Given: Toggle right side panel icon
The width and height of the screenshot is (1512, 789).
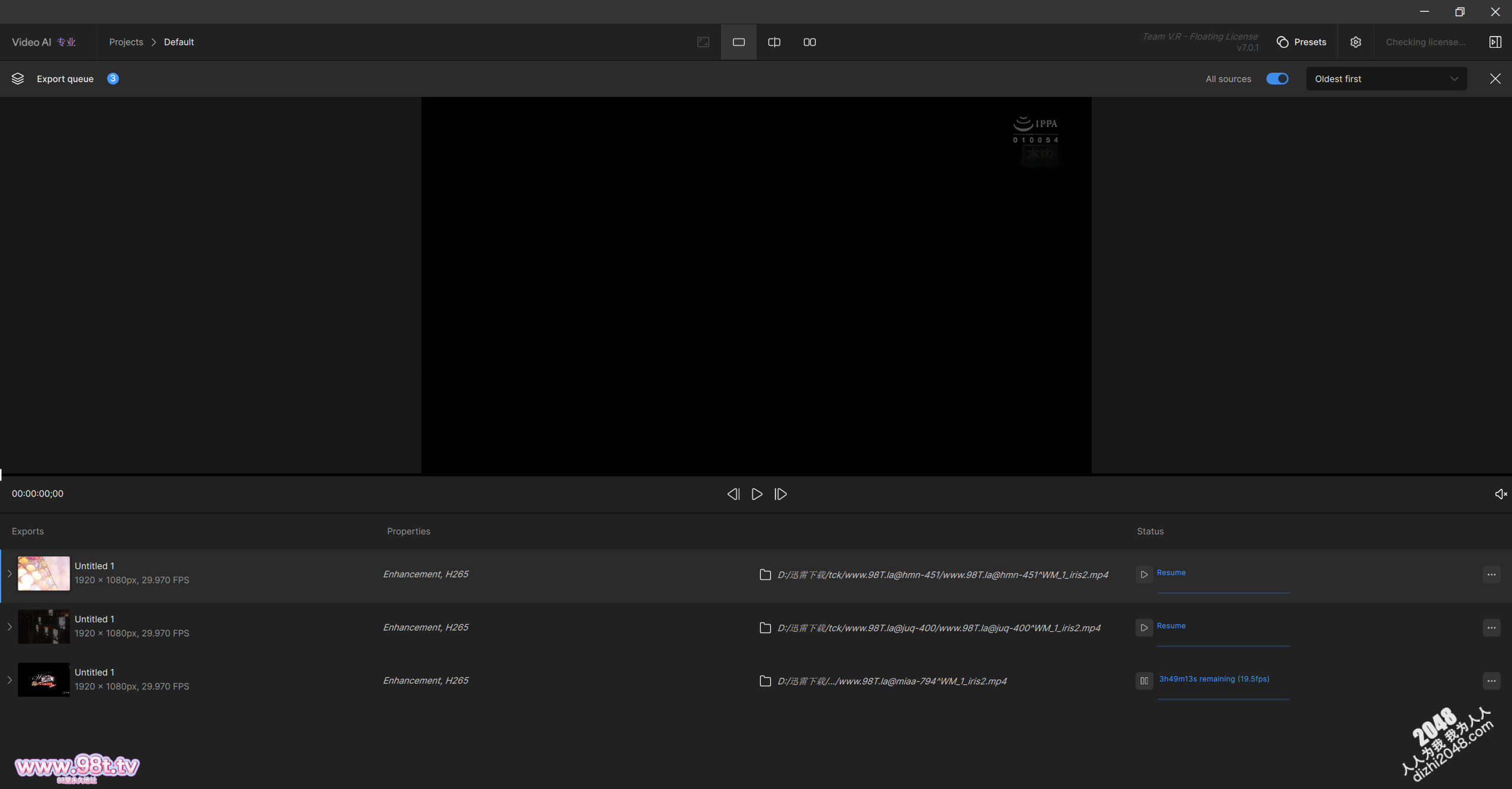Looking at the screenshot, I should click(x=1495, y=42).
